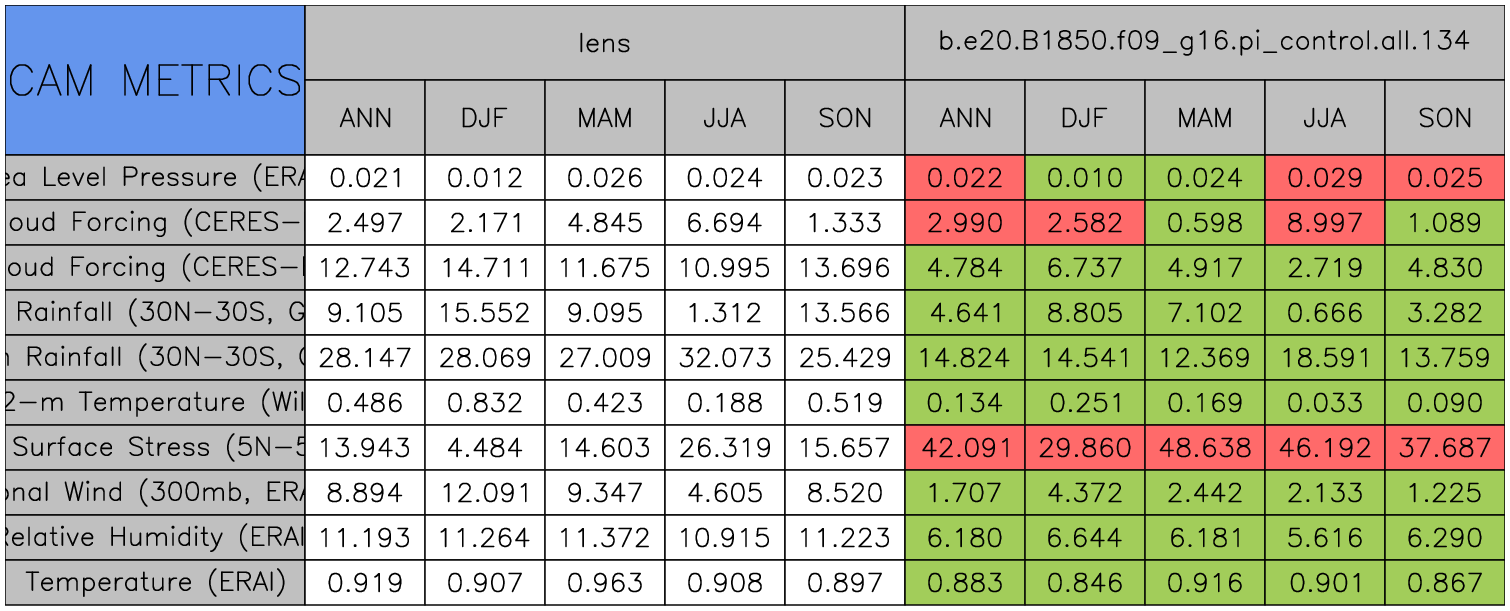Click the b.e20.B1850.f09_g16.pi_control.all.134 header
The image size is (1510, 611).
tap(1204, 42)
